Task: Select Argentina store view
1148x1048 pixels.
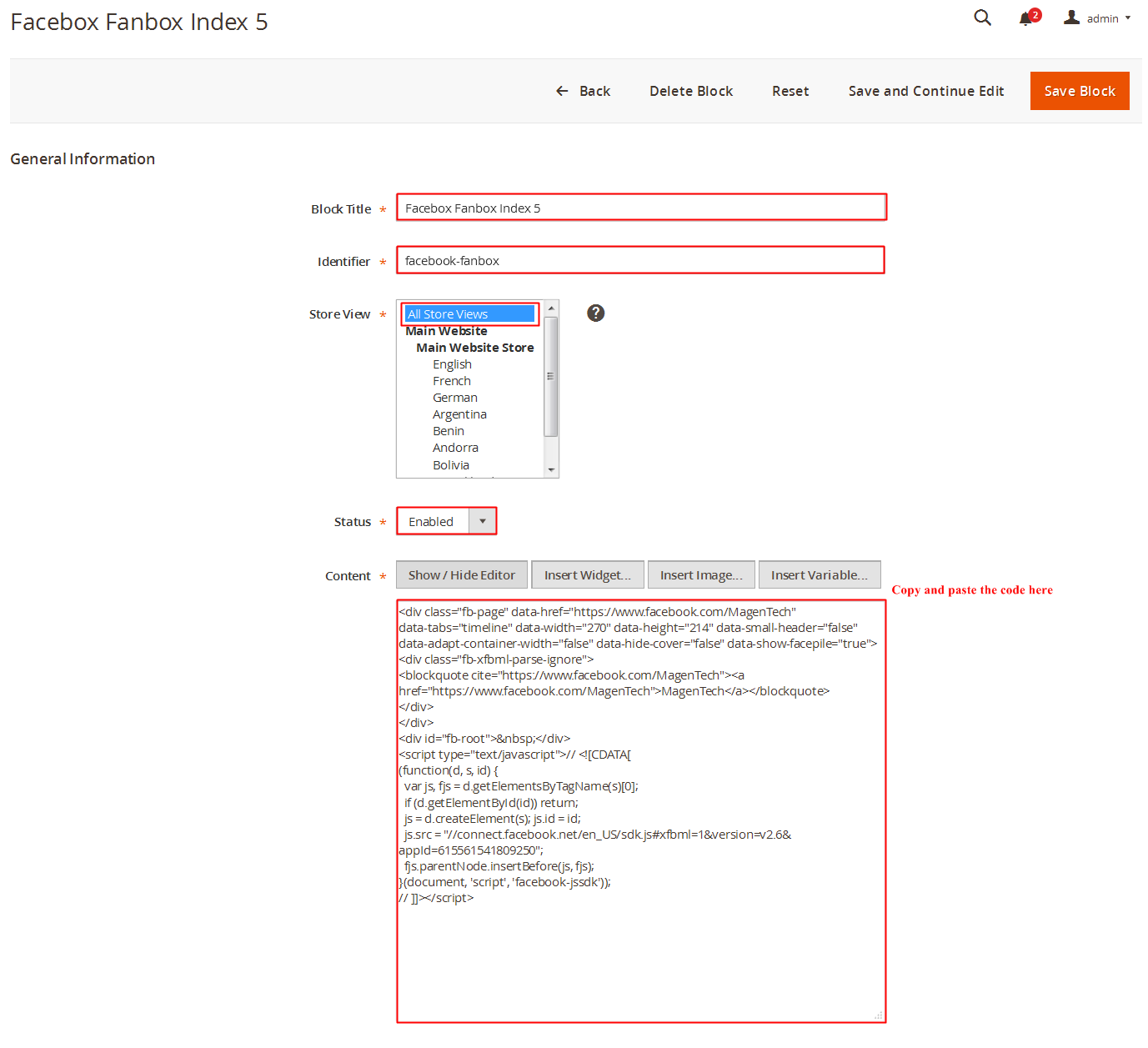Action: pyautogui.click(x=459, y=414)
